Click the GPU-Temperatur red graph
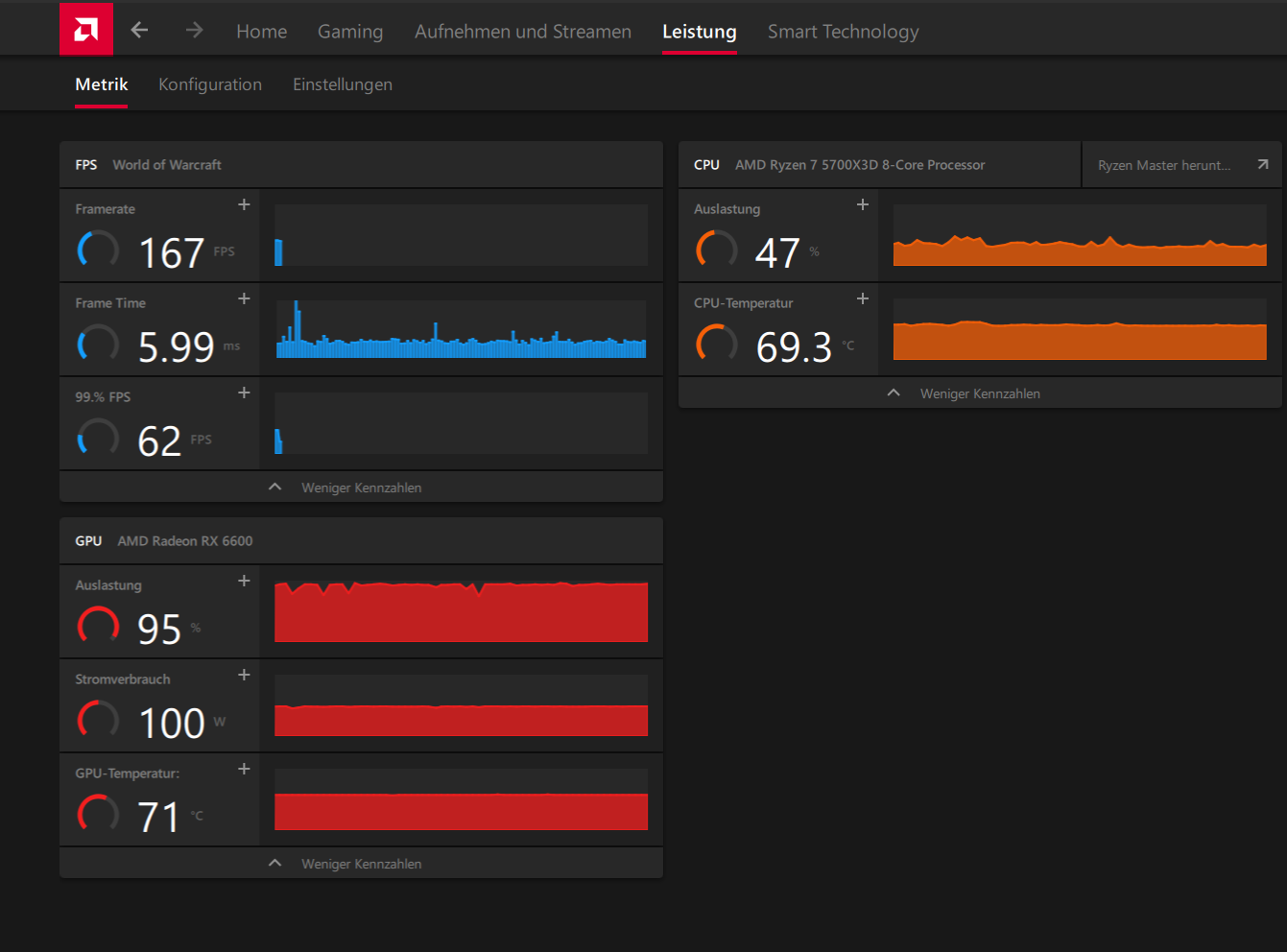This screenshot has height=952, width=1287. click(x=461, y=799)
